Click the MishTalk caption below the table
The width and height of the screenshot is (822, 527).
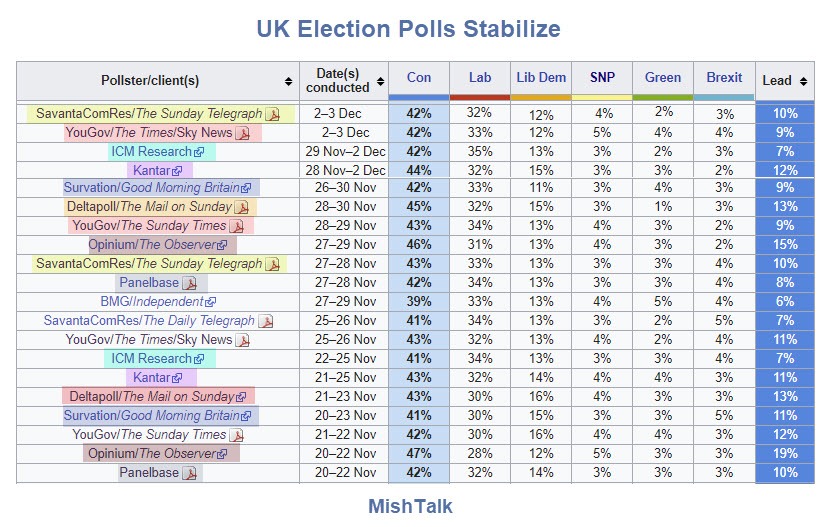click(x=410, y=506)
